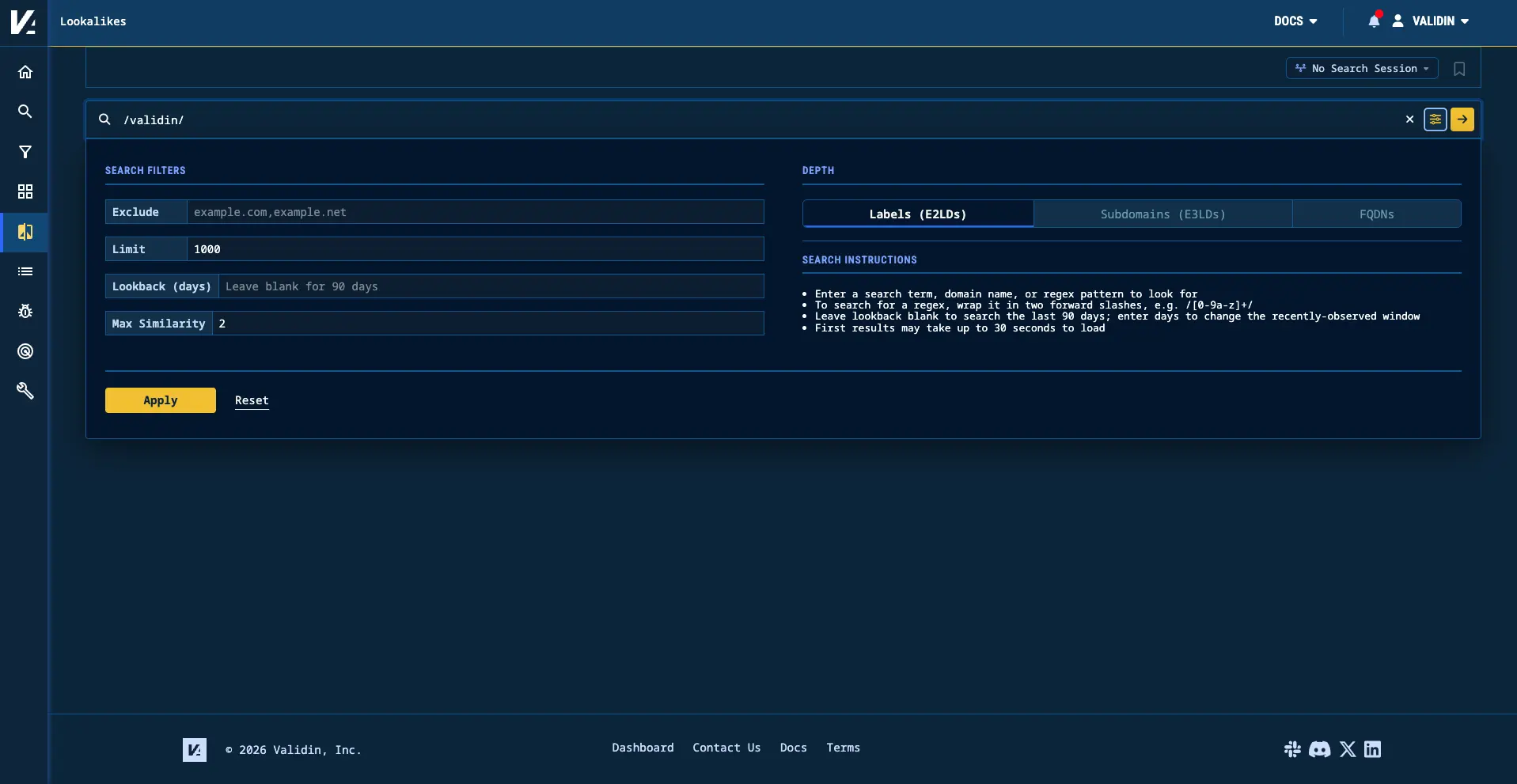Viewport: 1517px width, 784px height.
Task: Open the Filter funnel icon in sidebar
Action: click(x=25, y=152)
